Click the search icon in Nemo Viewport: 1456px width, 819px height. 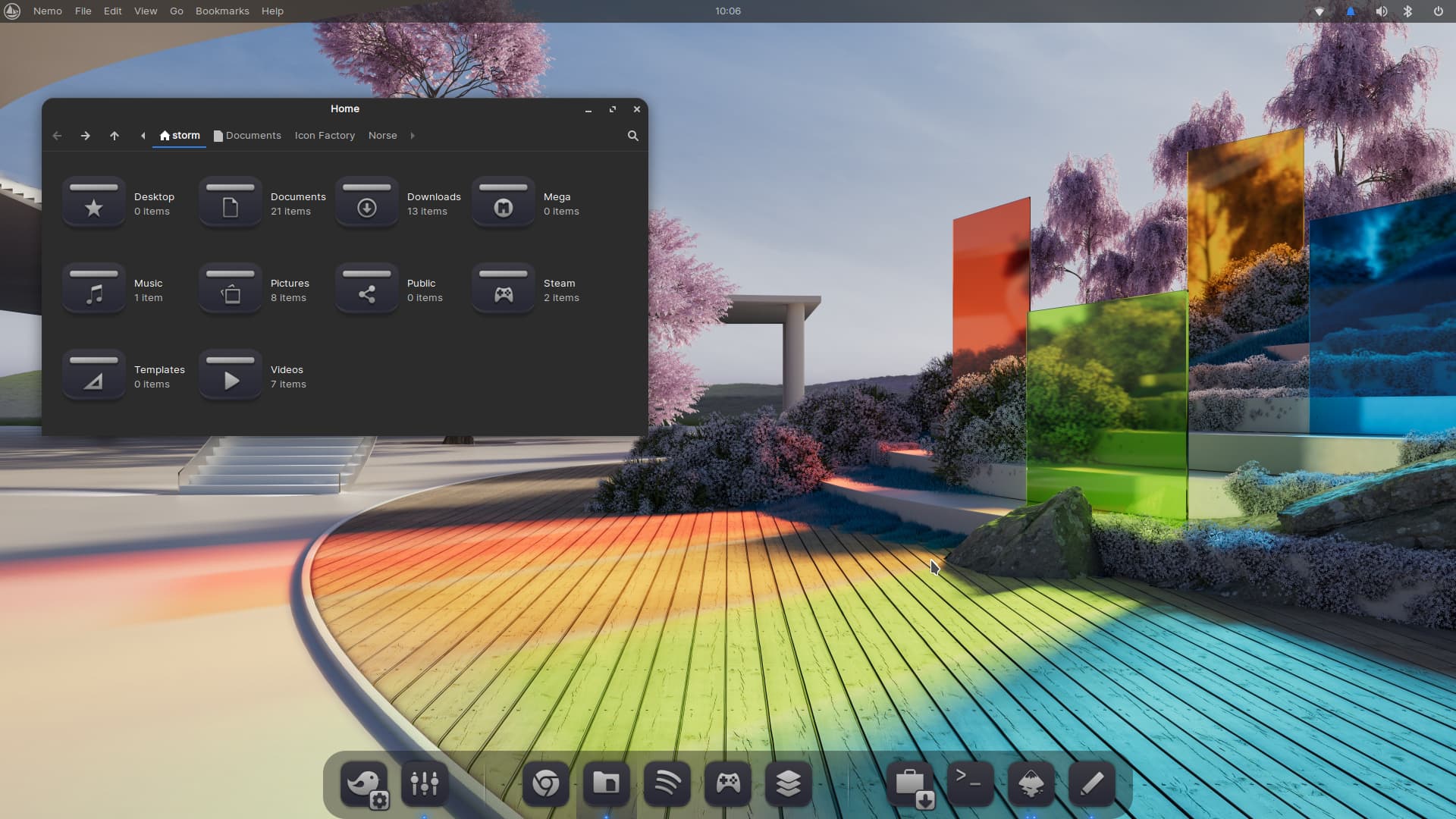[x=633, y=136]
